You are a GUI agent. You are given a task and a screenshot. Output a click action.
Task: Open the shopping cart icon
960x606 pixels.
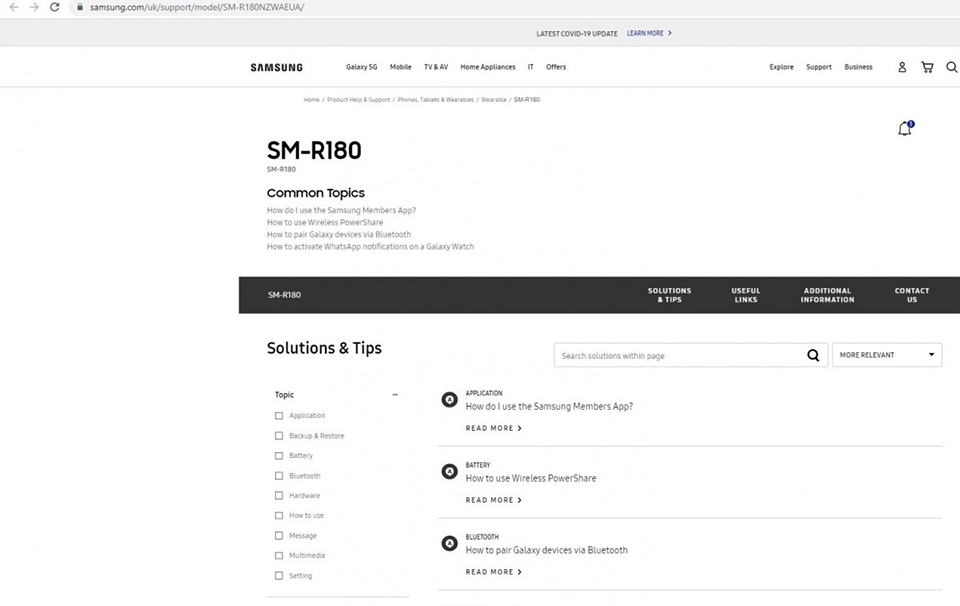coord(928,67)
